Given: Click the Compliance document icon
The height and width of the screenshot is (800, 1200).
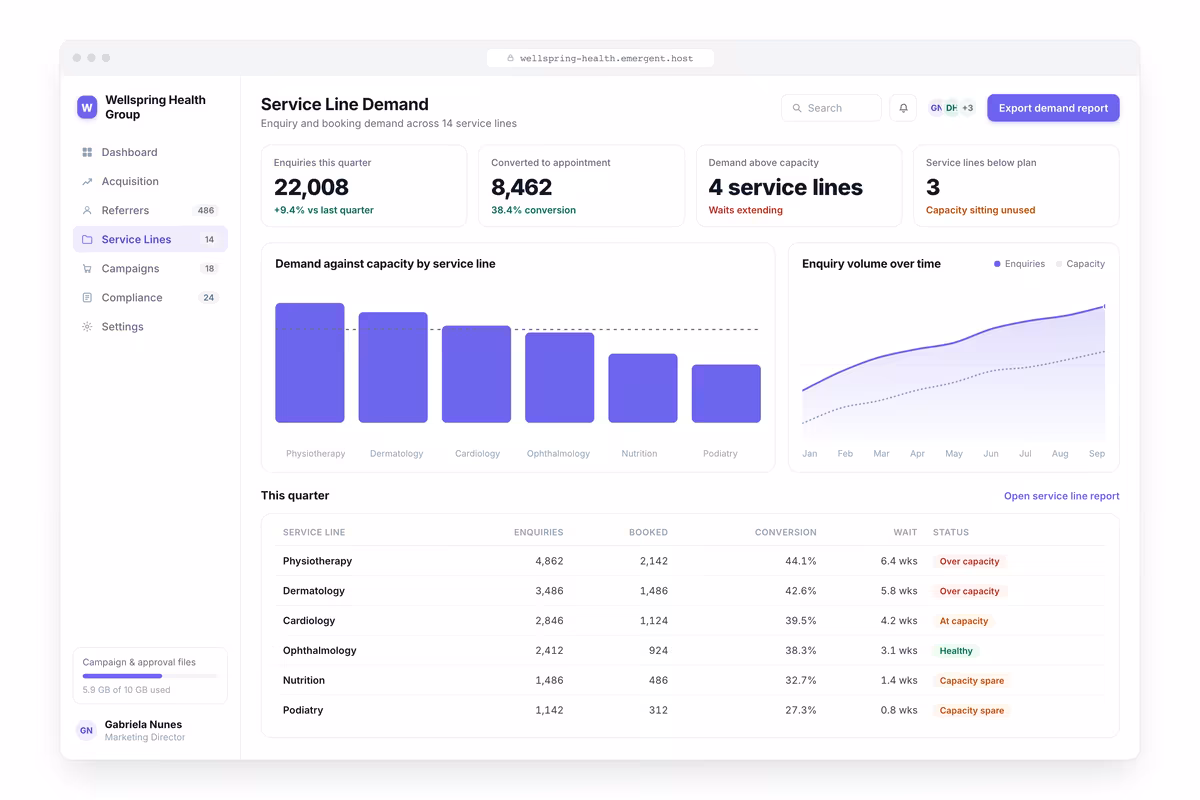Looking at the screenshot, I should point(87,297).
